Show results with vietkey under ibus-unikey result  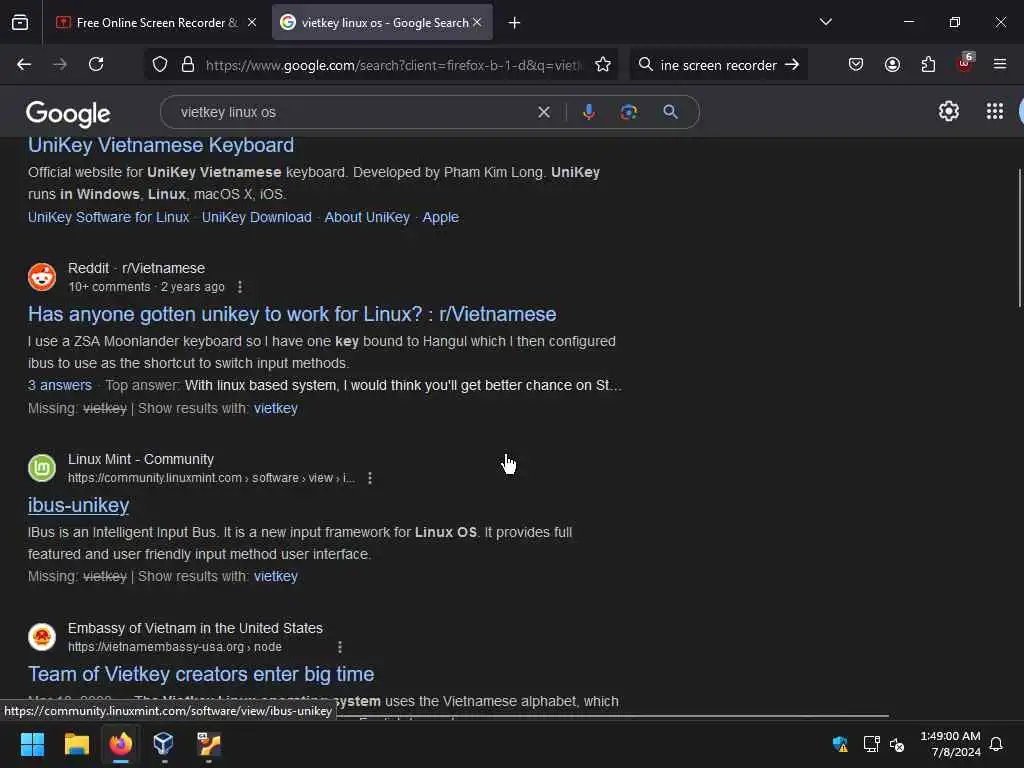[276, 576]
